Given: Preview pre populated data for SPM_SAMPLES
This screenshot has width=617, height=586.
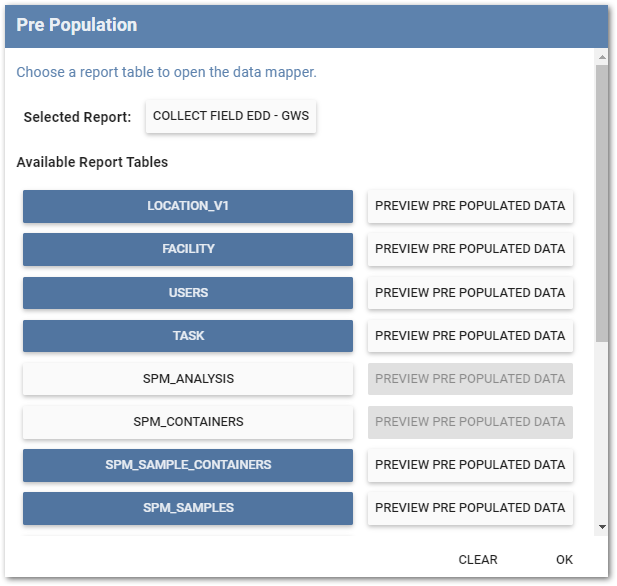Looking at the screenshot, I should tap(470, 508).
